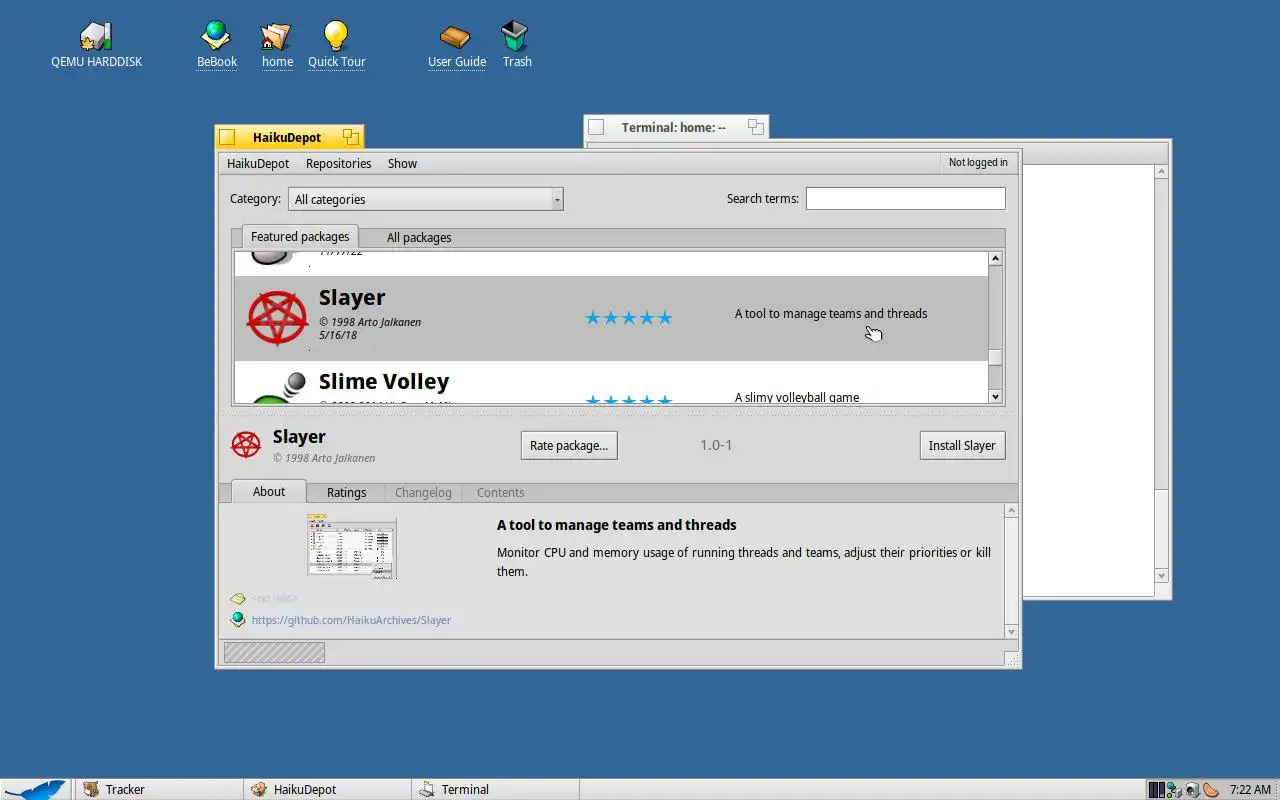This screenshot has height=800, width=1280.
Task: Click the Terminal window close box
Action: click(x=596, y=127)
